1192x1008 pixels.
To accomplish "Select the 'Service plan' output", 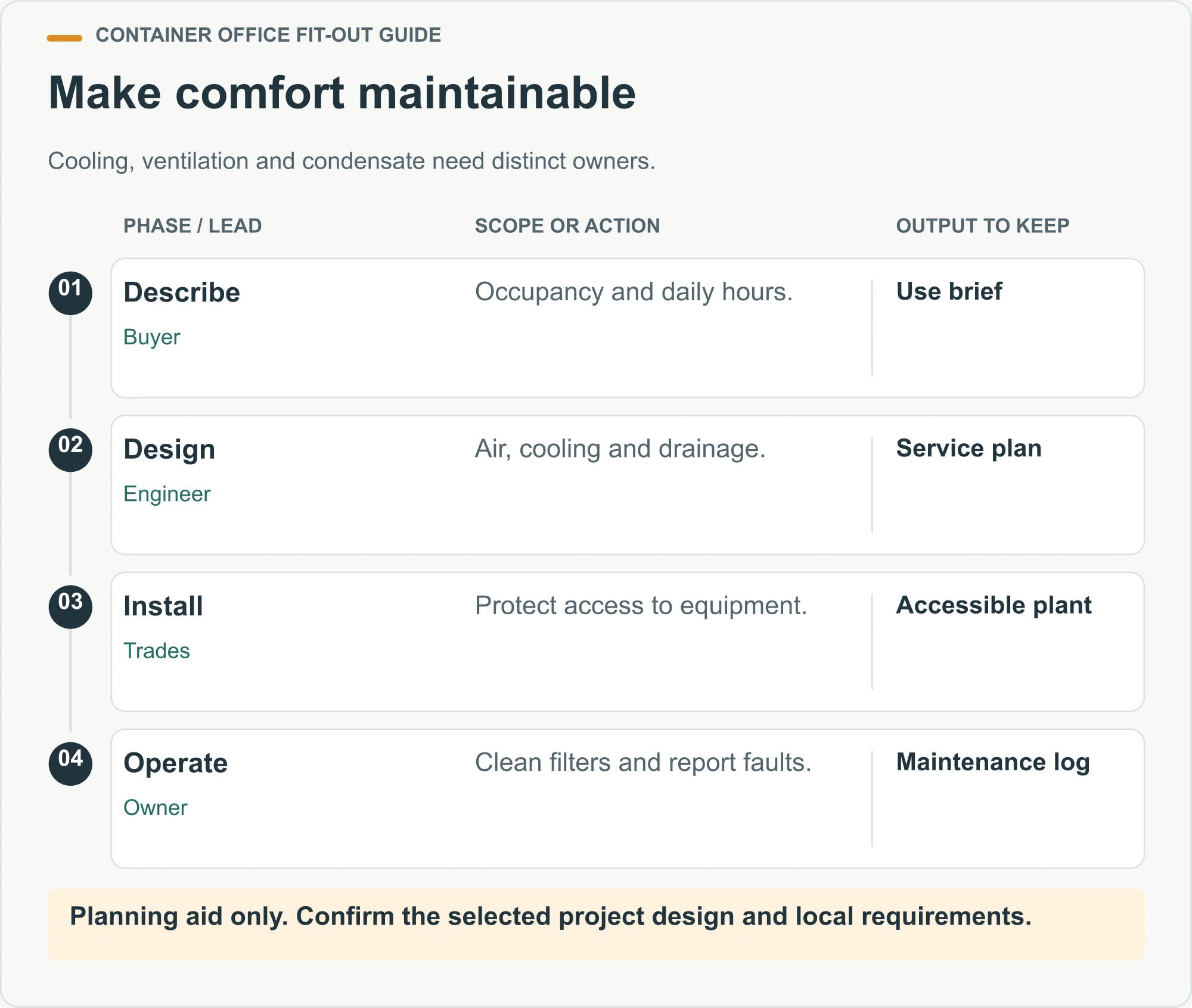I will 968,449.
